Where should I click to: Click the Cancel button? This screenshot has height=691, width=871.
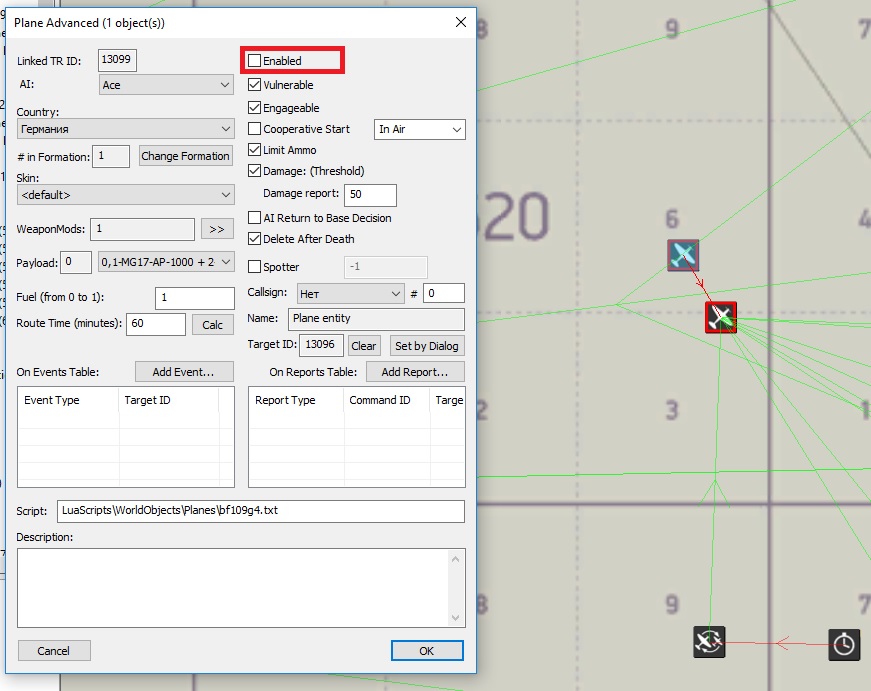(54, 650)
